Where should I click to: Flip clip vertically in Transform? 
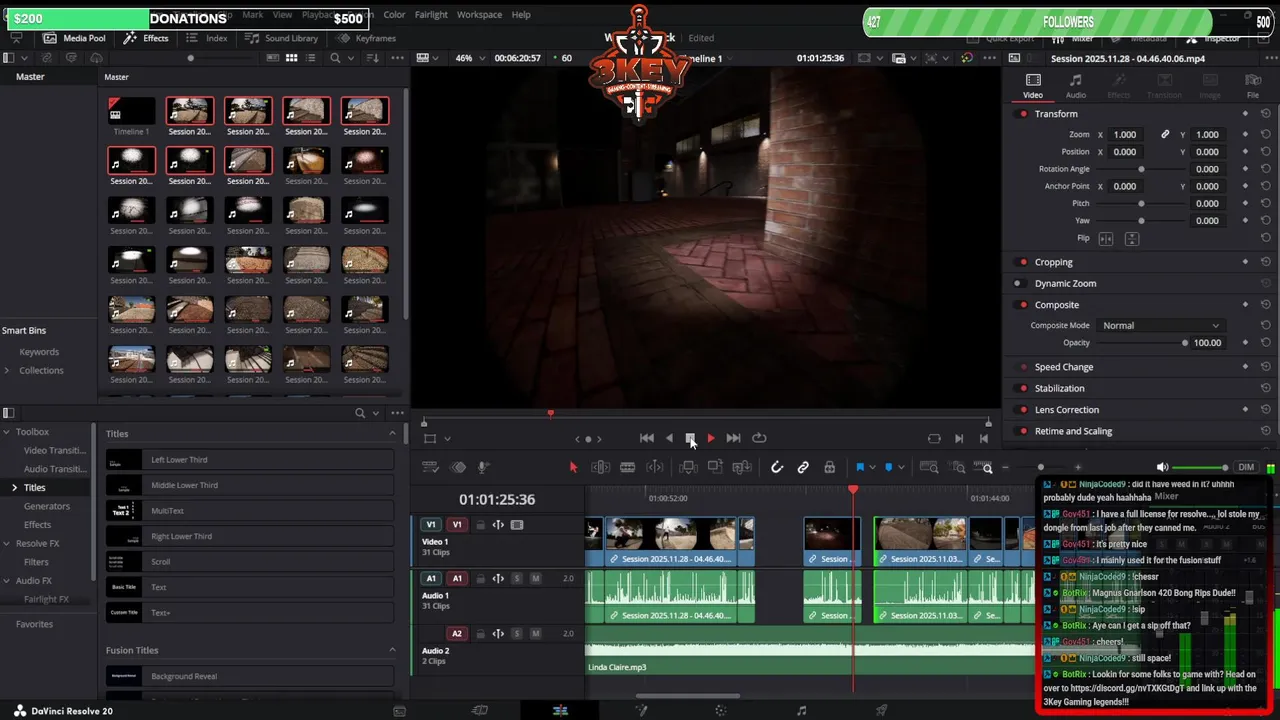(1132, 239)
